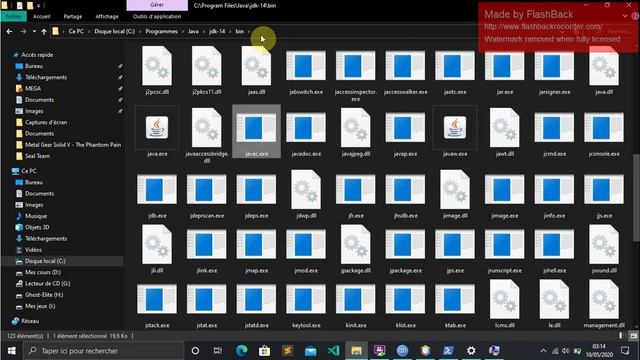Select the jimage.dll file
The height and width of the screenshot is (360, 640).
(455, 194)
